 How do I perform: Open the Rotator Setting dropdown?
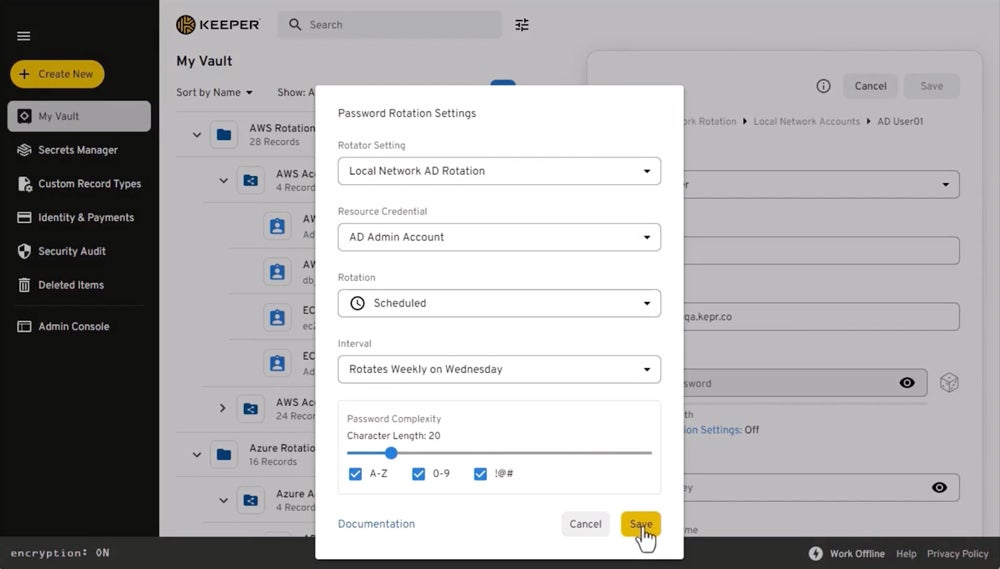(499, 171)
